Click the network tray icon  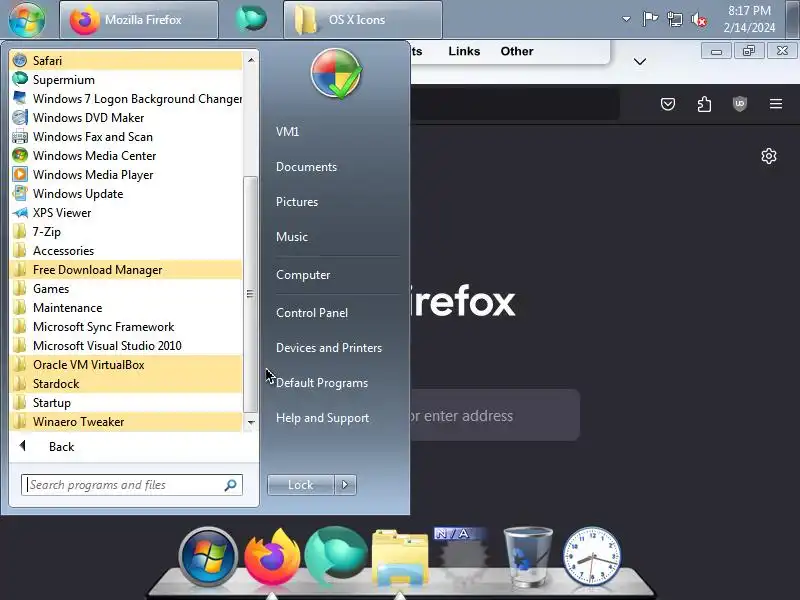coord(675,19)
